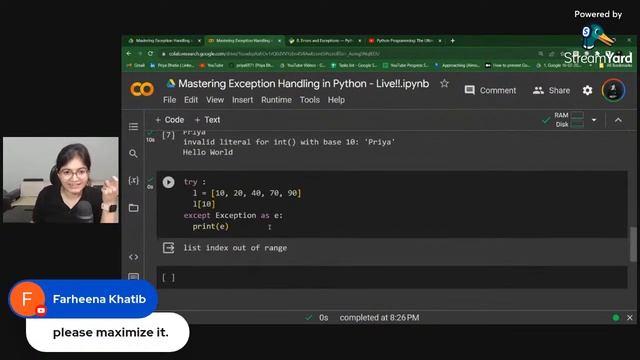Open the Help menu
This screenshot has width=640, height=360.
[336, 100]
